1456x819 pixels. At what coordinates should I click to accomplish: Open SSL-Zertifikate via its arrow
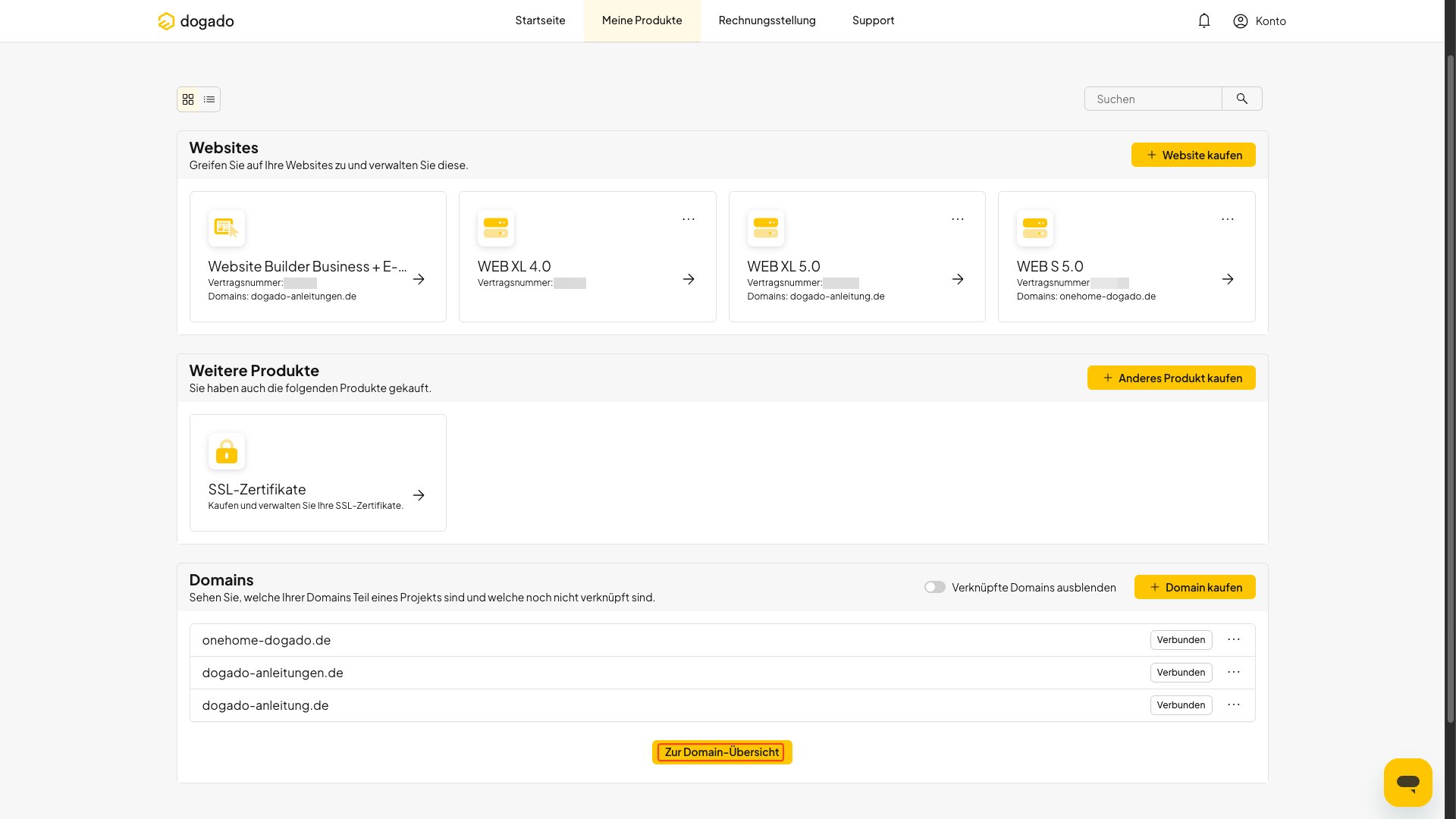(x=419, y=495)
